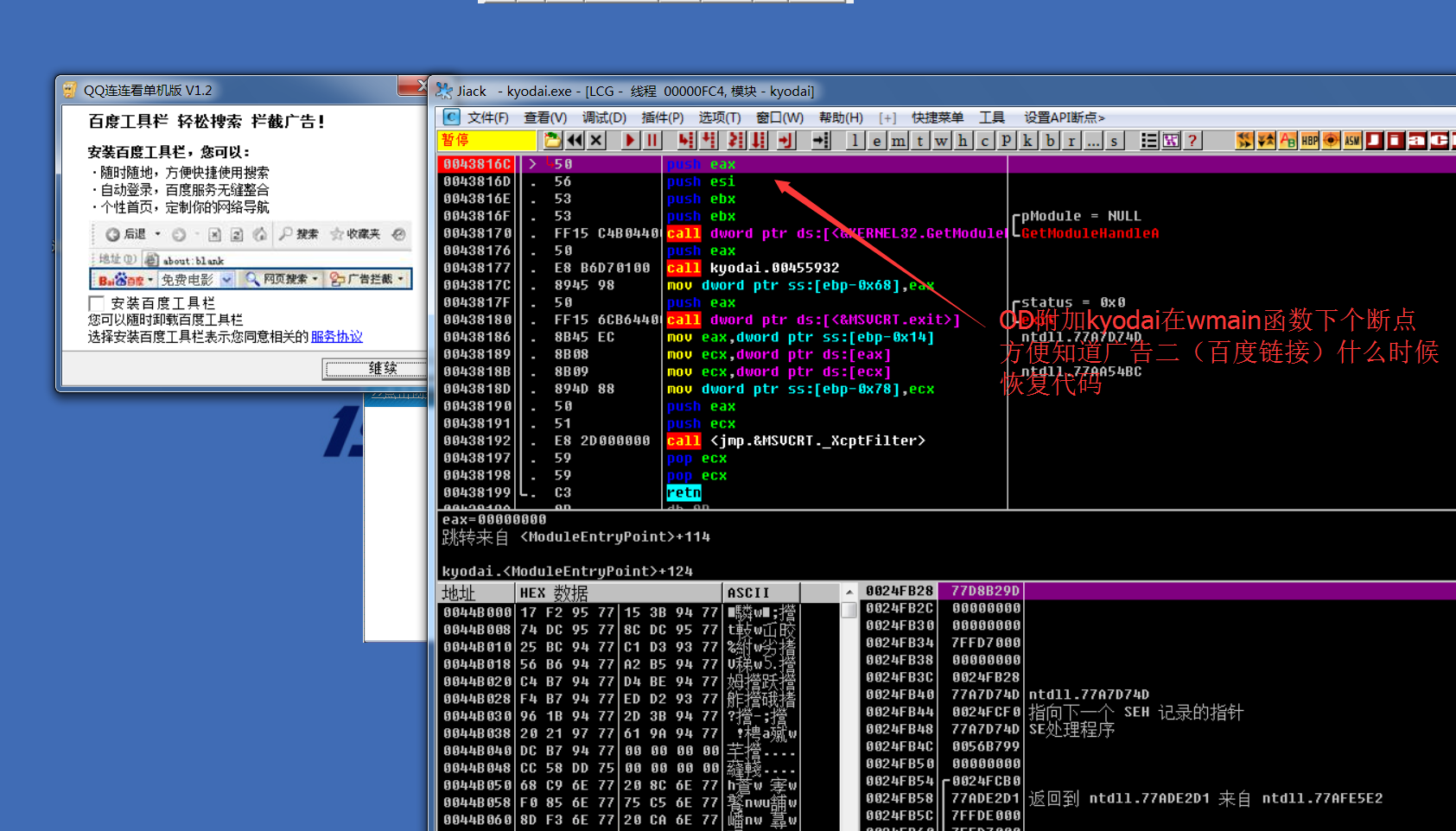
Task: Click the red question mark help icon
Action: 1192,140
